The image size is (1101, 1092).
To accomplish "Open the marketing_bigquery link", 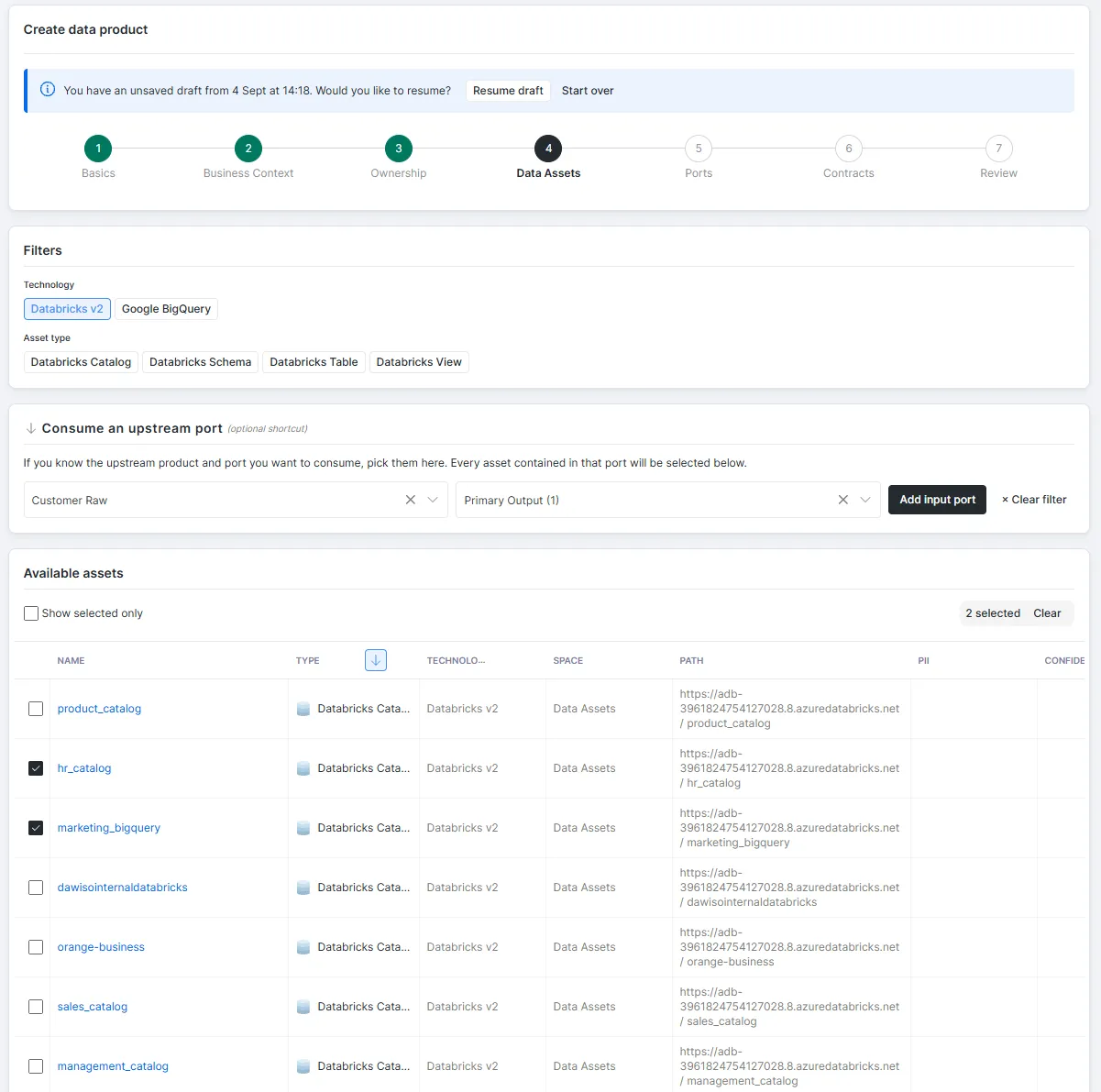I will pyautogui.click(x=109, y=828).
